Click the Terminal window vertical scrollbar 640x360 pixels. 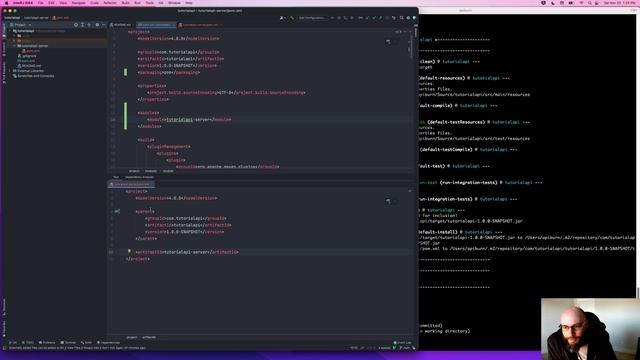[x=638, y=293]
